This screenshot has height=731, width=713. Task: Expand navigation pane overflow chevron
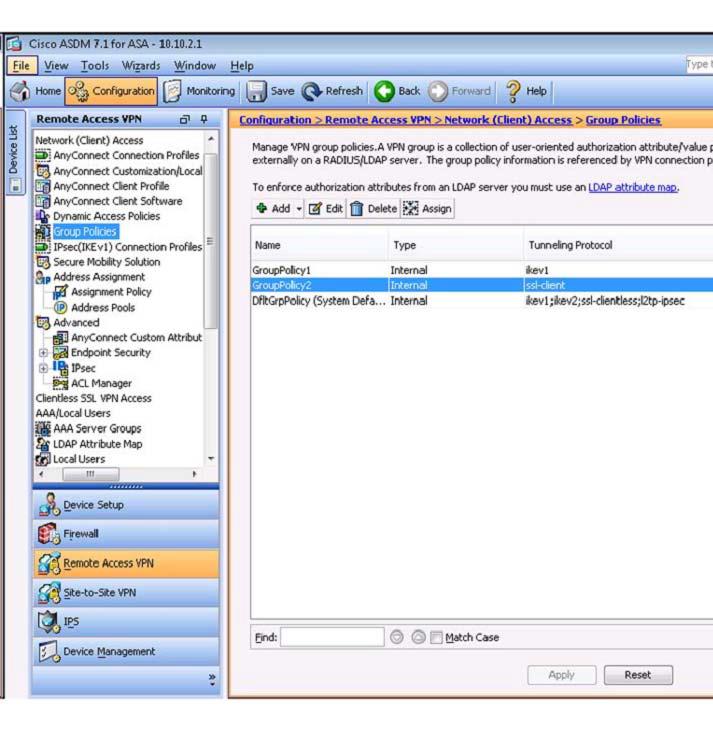[212, 679]
